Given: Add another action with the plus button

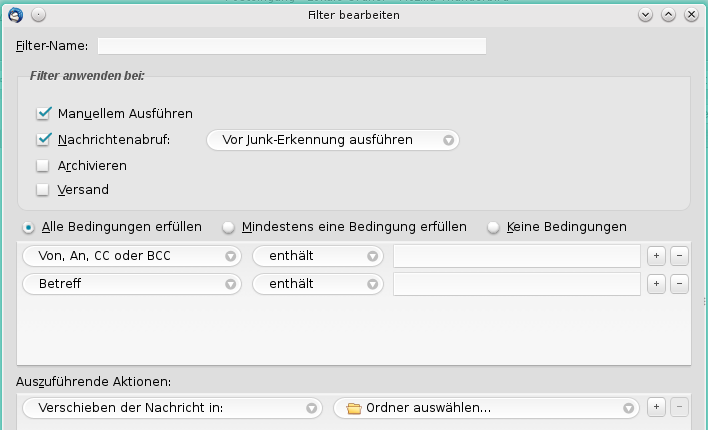Looking at the screenshot, I should (x=656, y=407).
